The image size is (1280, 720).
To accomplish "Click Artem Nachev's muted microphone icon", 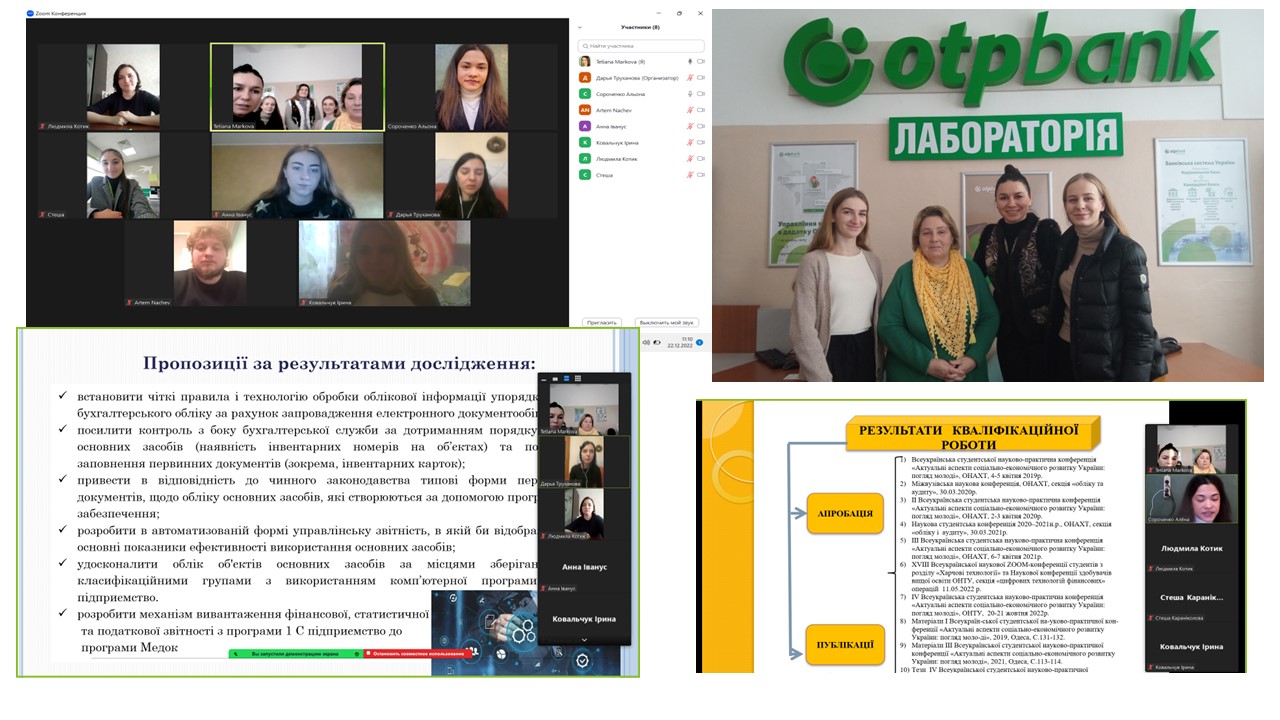I will coord(690,110).
